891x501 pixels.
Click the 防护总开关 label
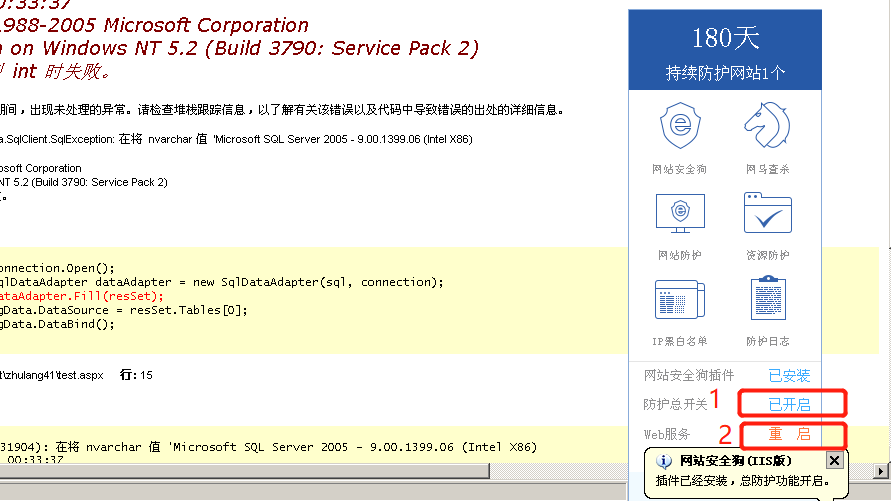[675, 404]
